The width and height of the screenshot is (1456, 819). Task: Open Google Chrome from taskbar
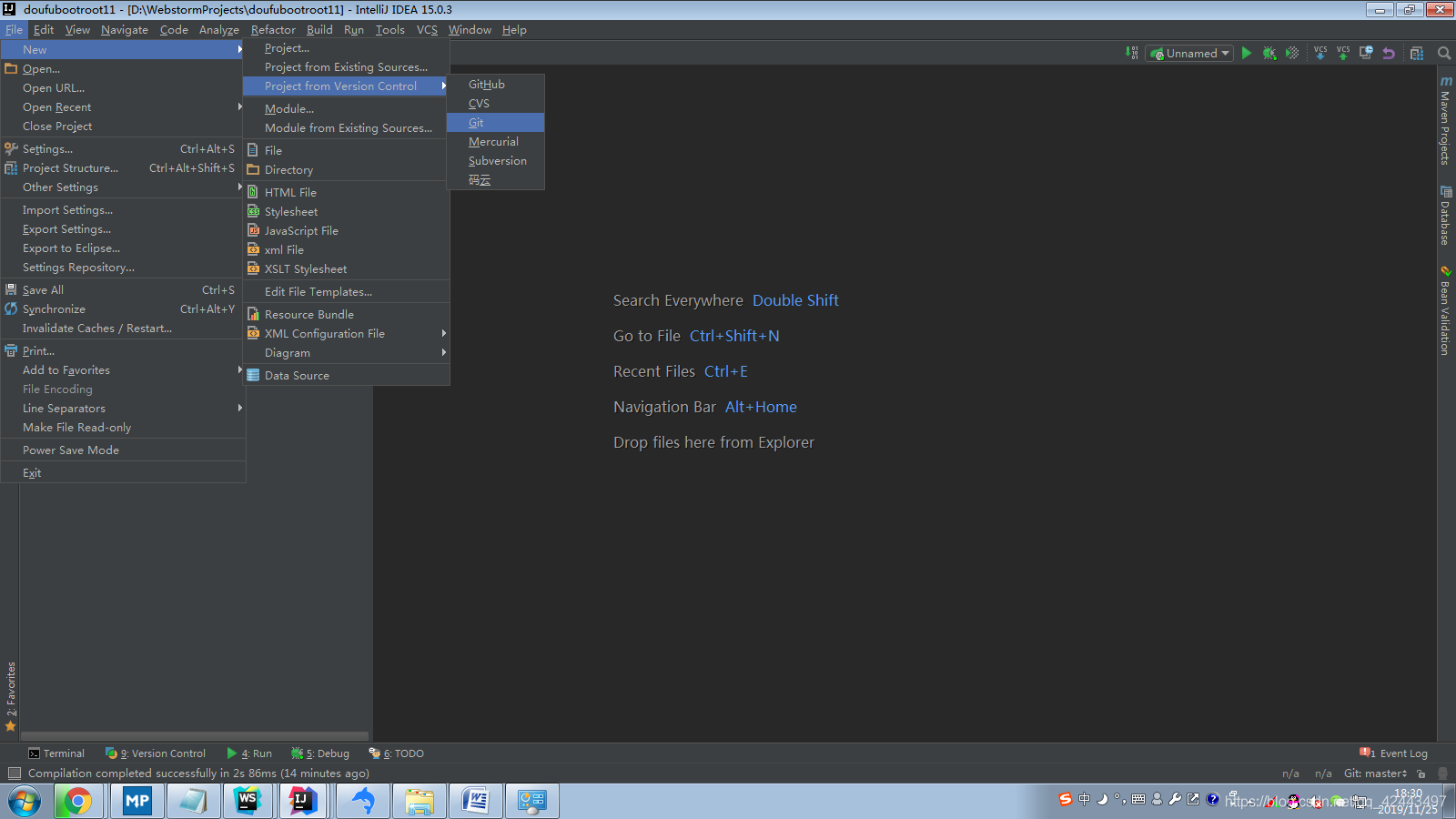click(77, 801)
